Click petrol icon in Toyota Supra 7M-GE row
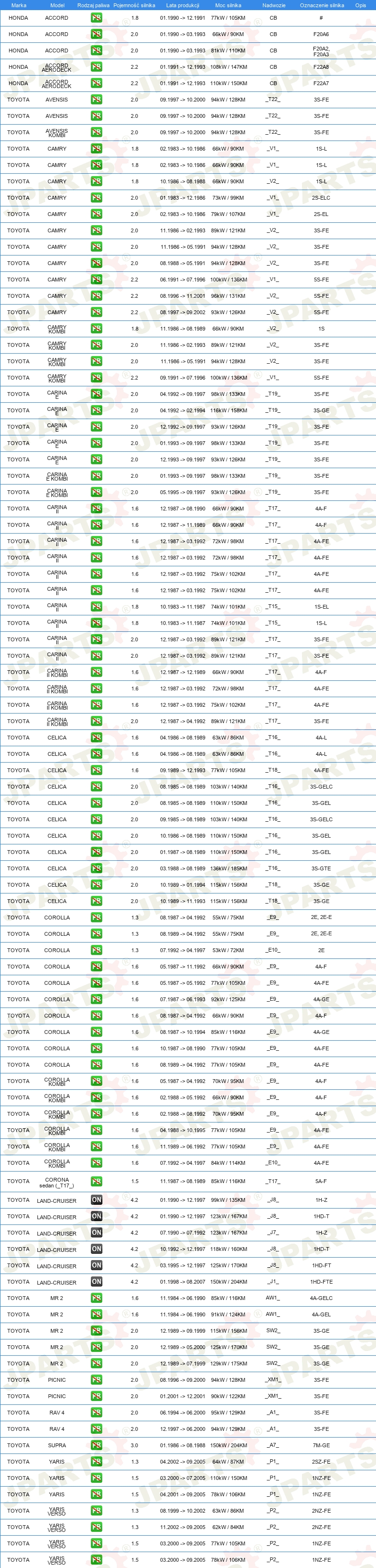This screenshot has width=376, height=1568. tap(96, 1445)
